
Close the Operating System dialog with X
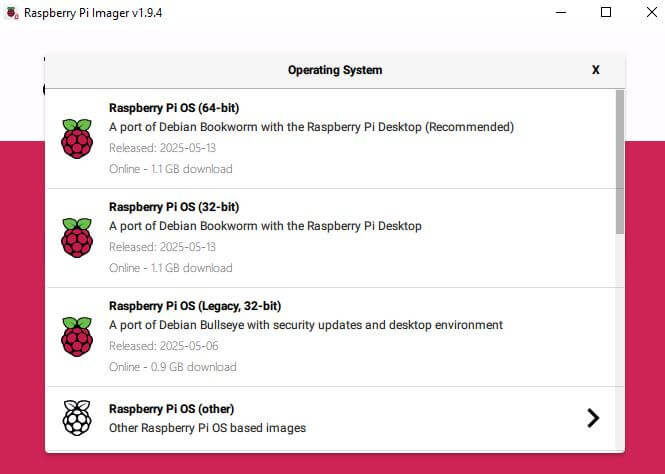[x=596, y=70]
